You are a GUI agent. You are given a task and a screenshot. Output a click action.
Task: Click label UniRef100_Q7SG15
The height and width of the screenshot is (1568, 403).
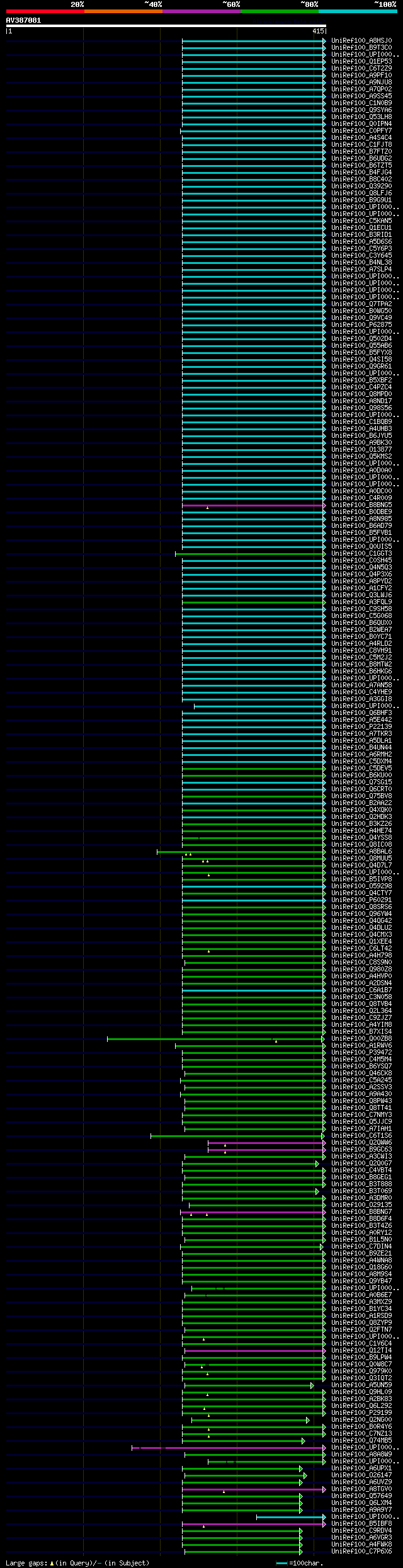(x=361, y=782)
